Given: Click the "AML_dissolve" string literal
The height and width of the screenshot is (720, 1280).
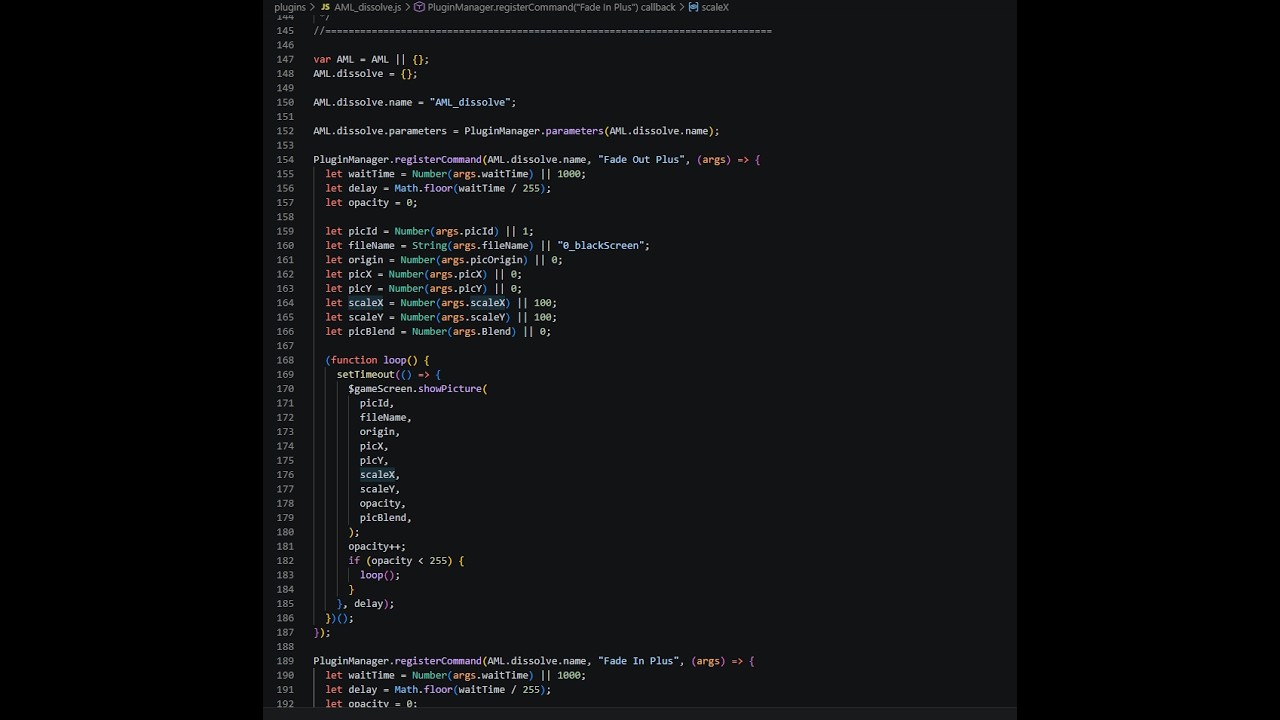Looking at the screenshot, I should pos(470,102).
